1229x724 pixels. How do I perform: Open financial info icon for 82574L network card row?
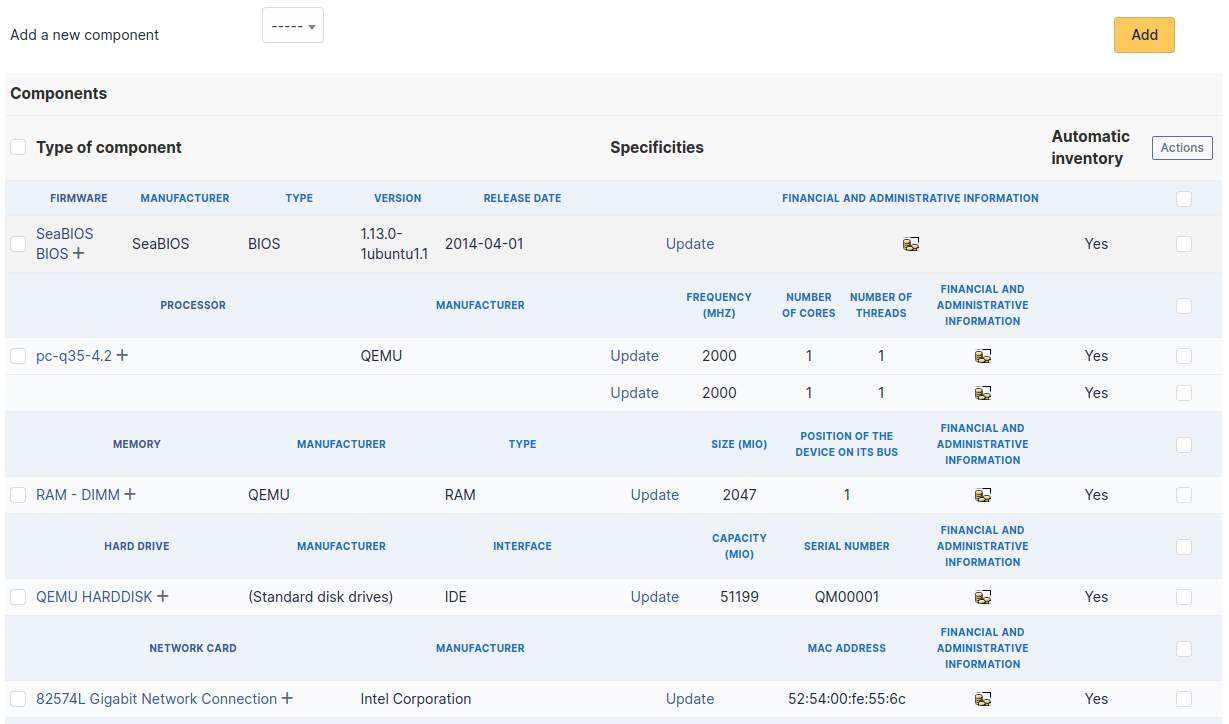pyautogui.click(x=983, y=699)
